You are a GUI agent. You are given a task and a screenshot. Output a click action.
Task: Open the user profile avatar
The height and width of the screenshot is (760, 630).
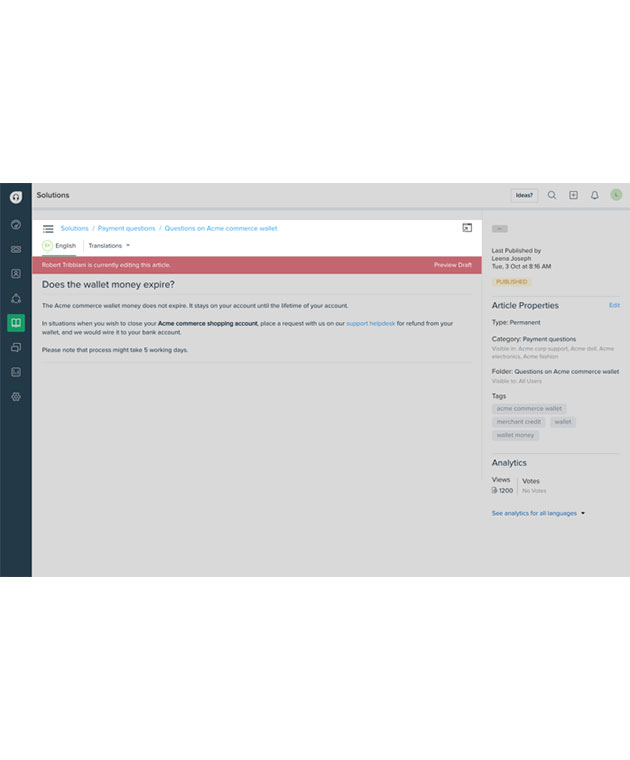[616, 195]
